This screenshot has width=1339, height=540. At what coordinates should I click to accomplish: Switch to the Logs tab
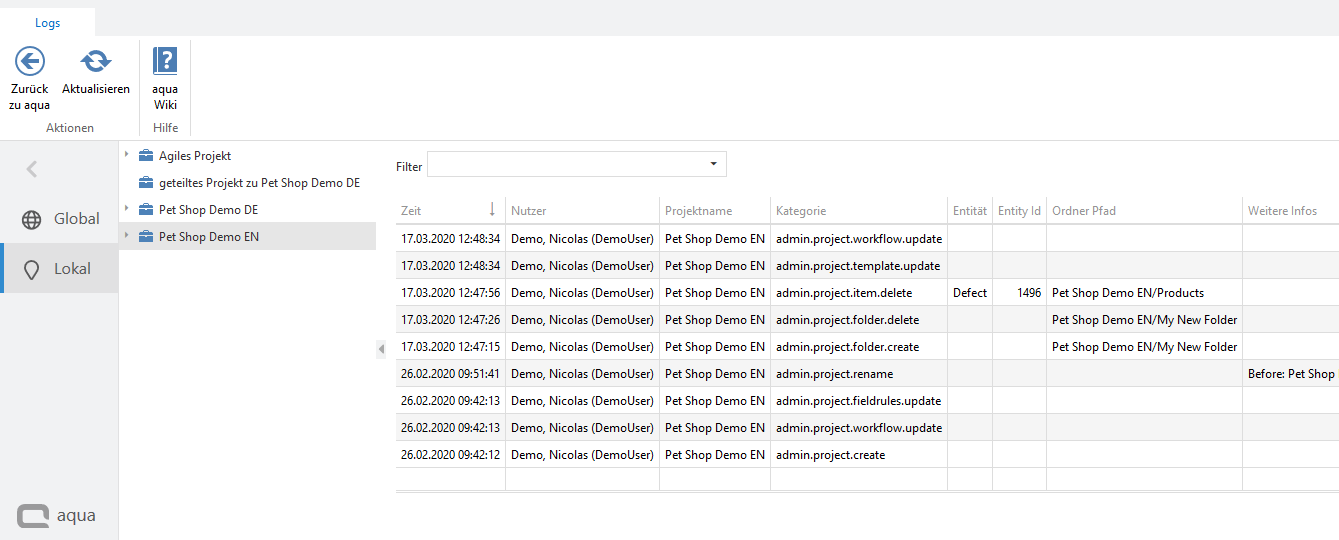[x=47, y=23]
